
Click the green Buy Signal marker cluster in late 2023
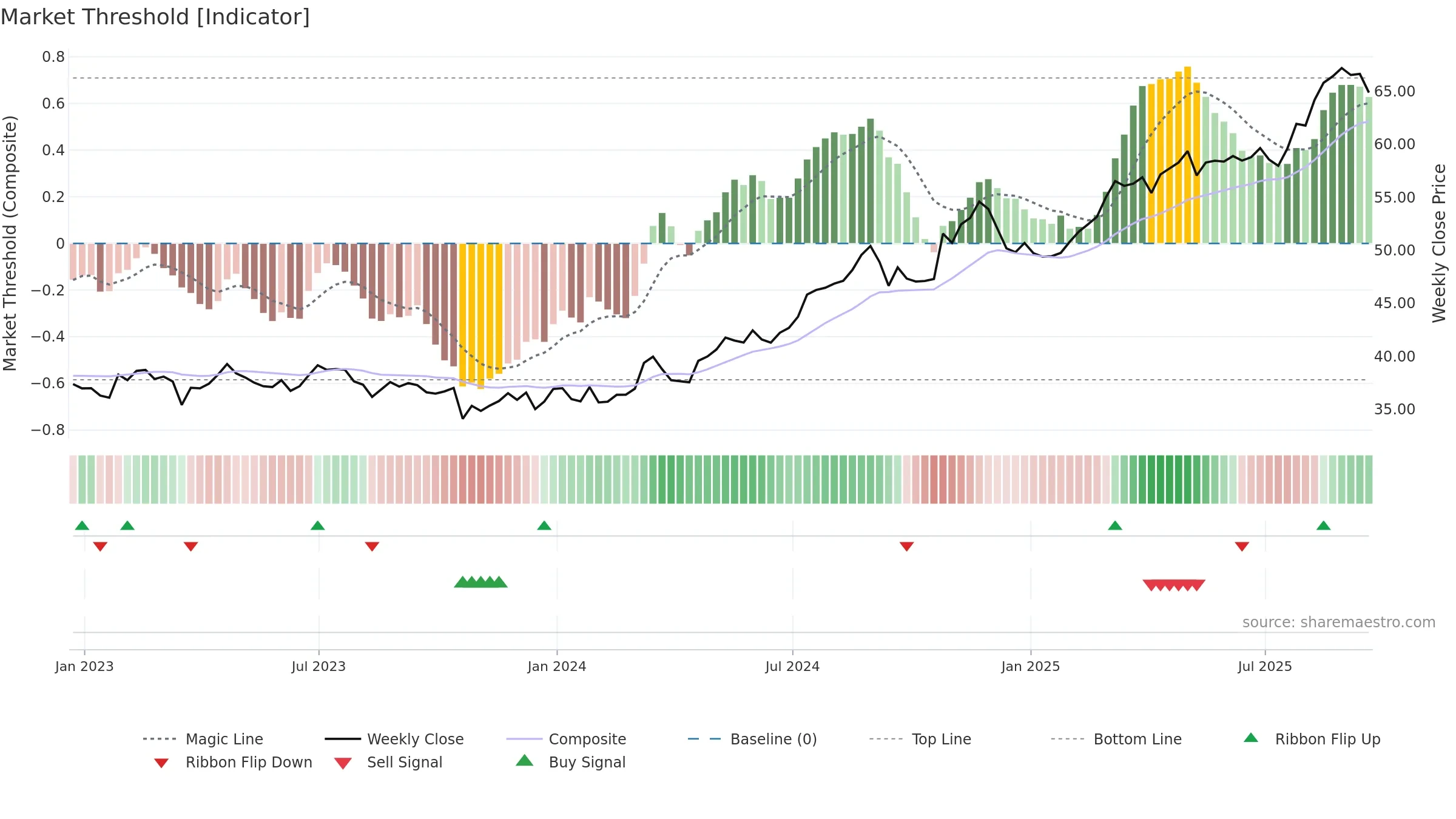tap(480, 582)
